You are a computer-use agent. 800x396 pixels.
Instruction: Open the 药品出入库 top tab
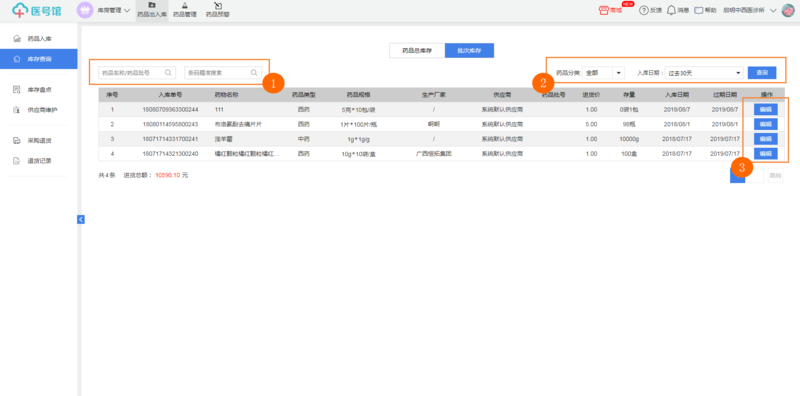pos(152,10)
